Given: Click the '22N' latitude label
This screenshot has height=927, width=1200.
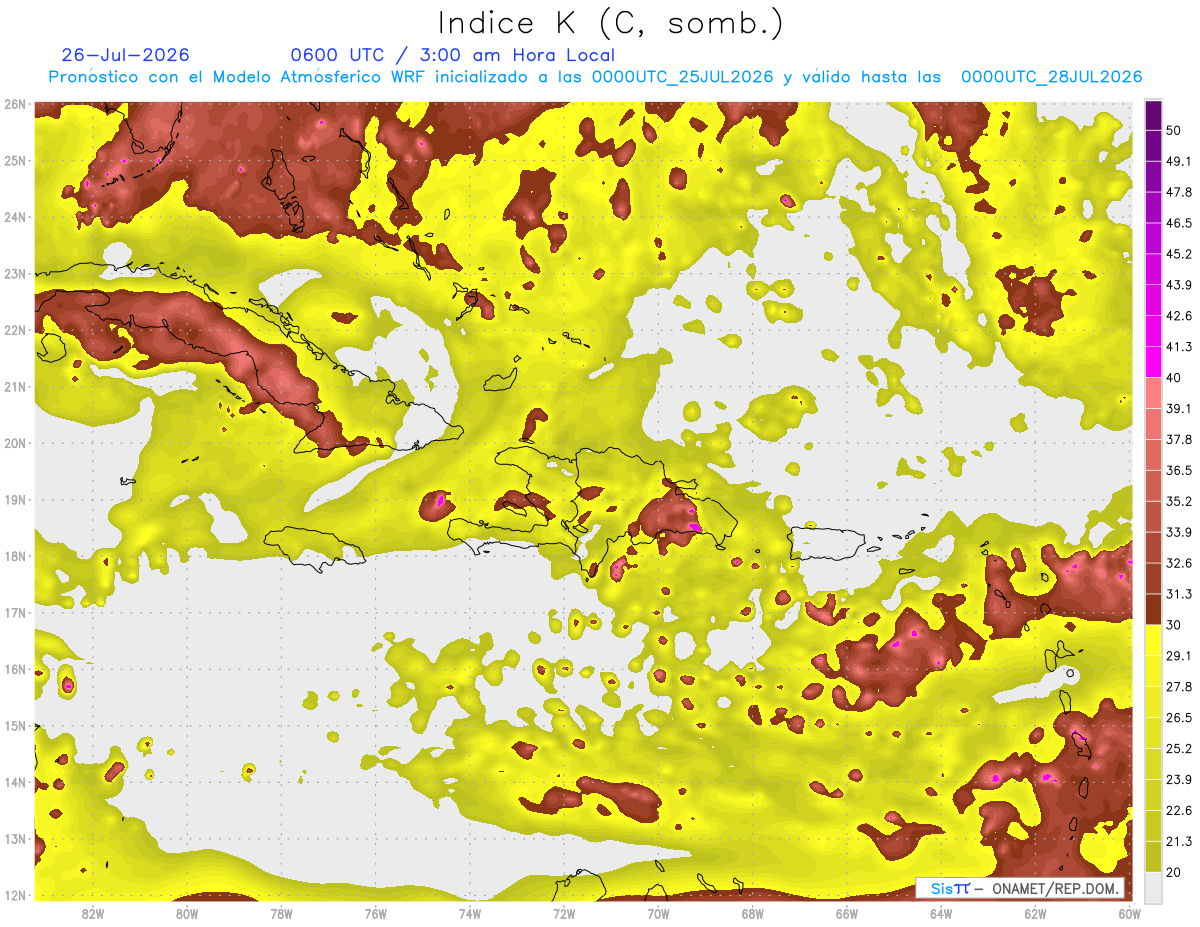Looking at the screenshot, I should tap(15, 330).
